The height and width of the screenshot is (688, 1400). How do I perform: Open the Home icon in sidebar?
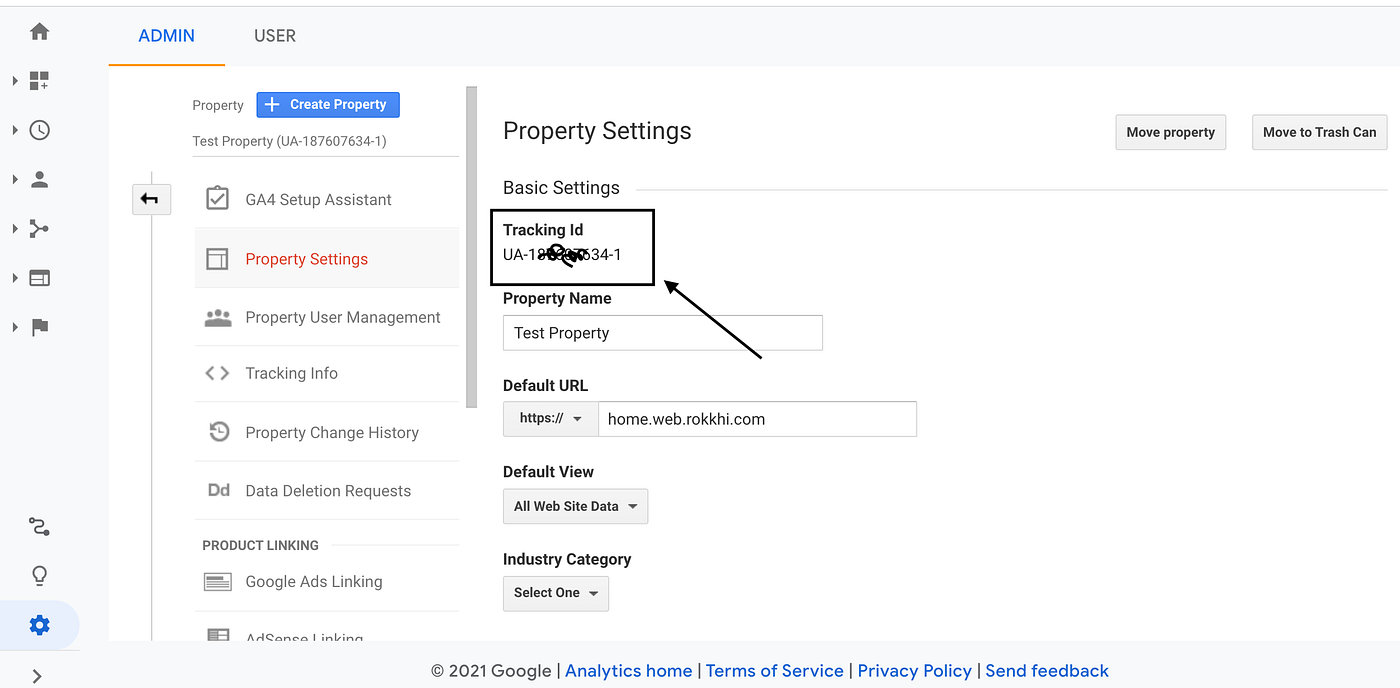tap(39, 32)
